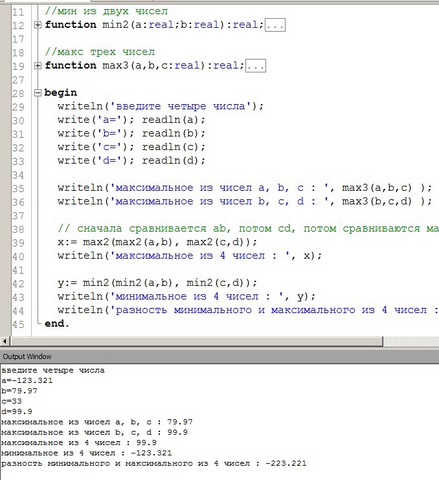
Task: Expand the folded min2 function block
Action: point(38,25)
